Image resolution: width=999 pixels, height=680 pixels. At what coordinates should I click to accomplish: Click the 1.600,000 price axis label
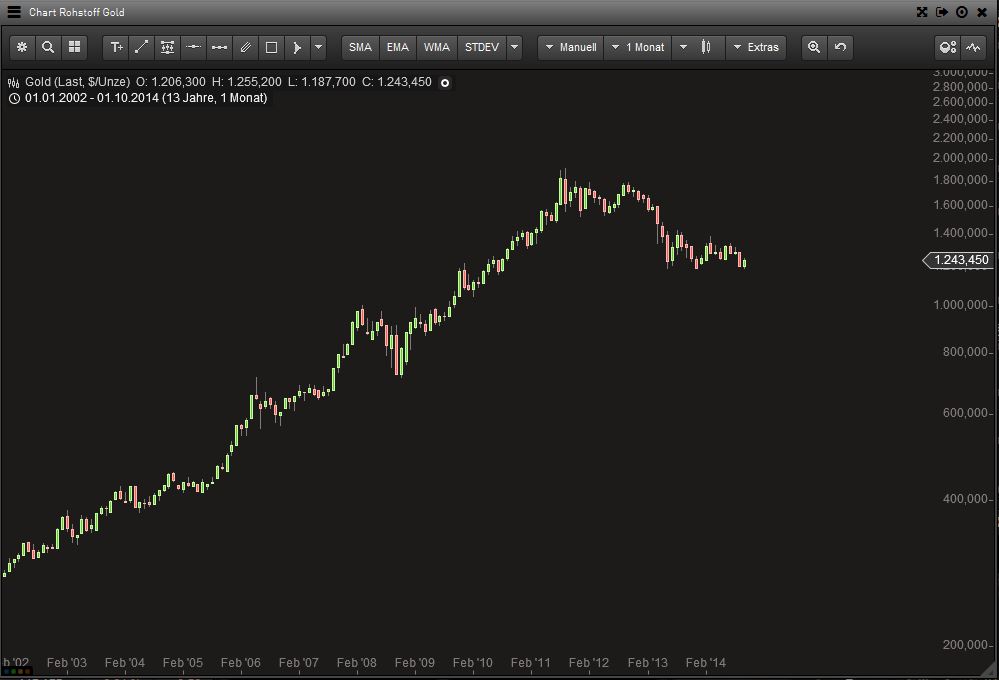click(962, 205)
